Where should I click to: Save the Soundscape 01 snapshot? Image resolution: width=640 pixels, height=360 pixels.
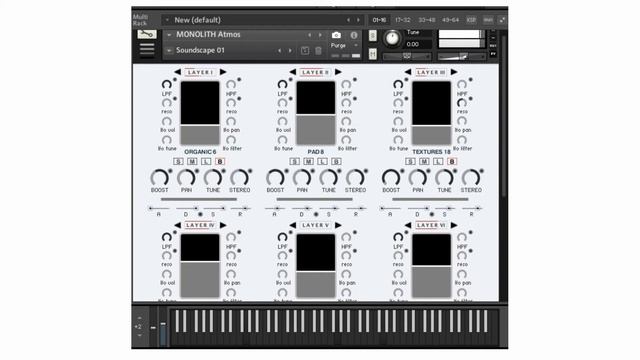click(305, 51)
